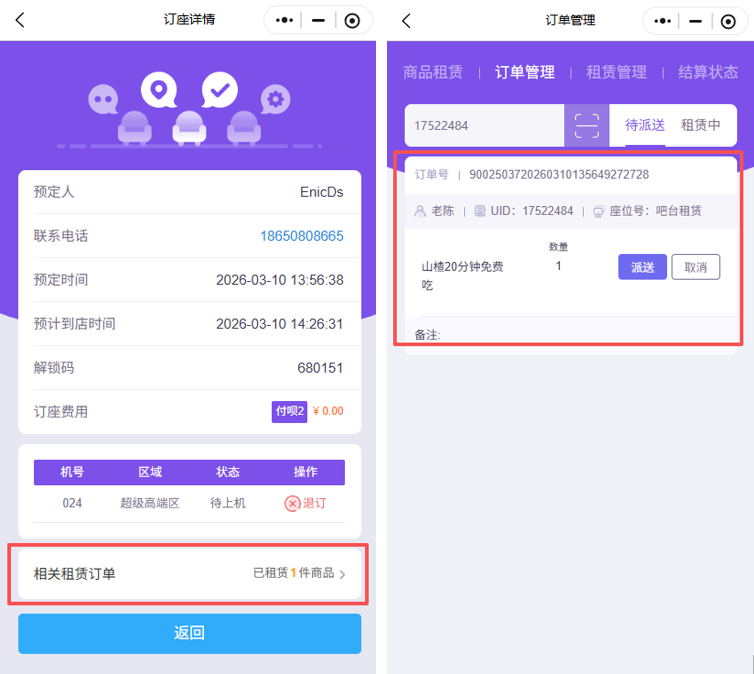Screen dimensions: 754x674
Task: Click the unlock code 680151
Action: 320,368
